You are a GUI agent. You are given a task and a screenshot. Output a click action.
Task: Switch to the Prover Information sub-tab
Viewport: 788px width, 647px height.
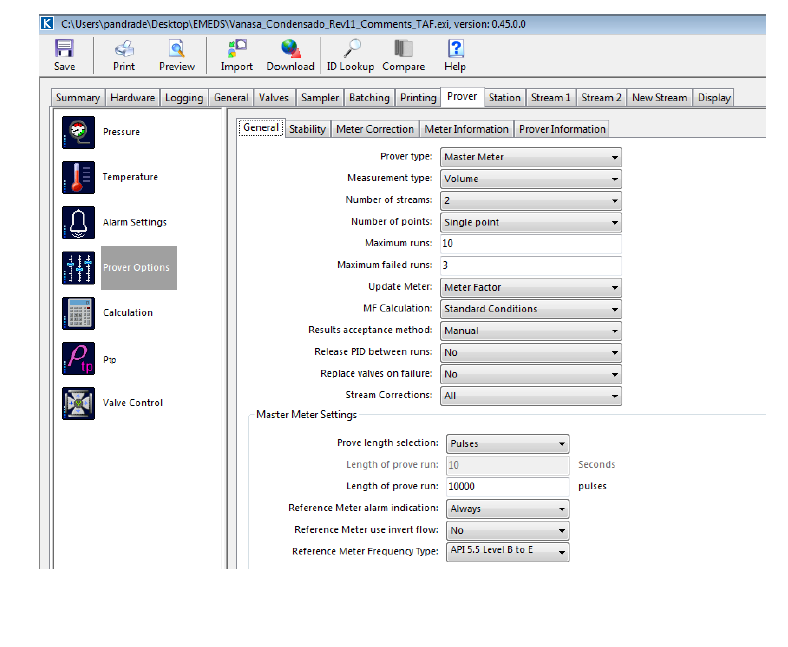562,129
